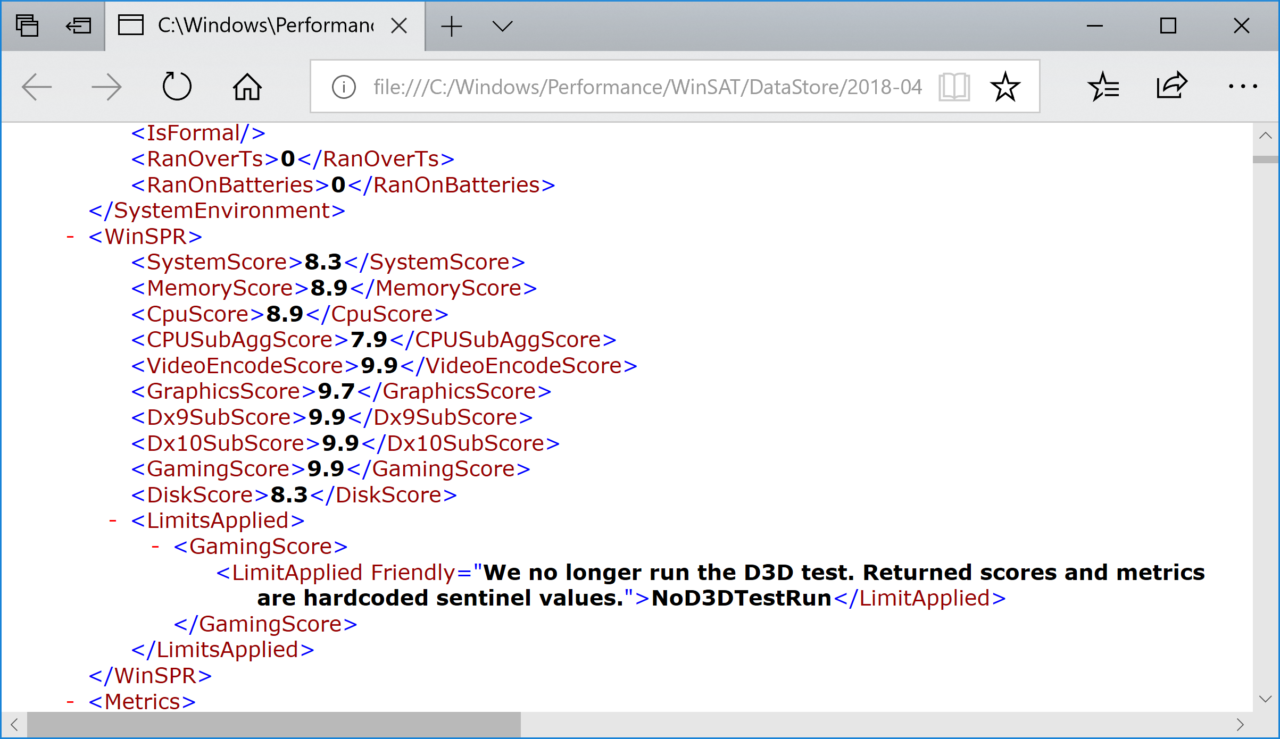
Task: Open the Share menu
Action: (x=1171, y=87)
